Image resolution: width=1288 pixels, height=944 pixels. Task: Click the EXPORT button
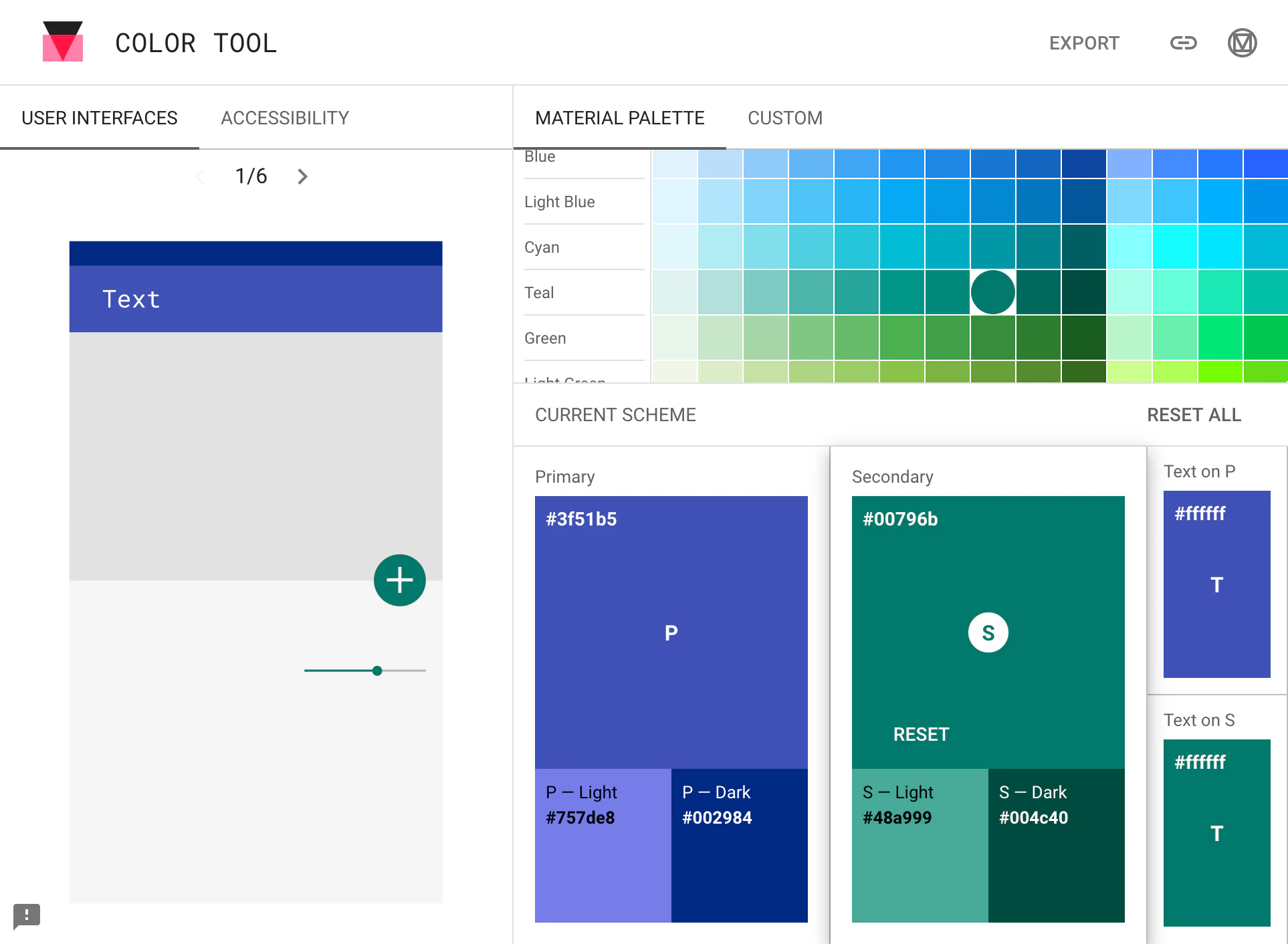click(x=1083, y=42)
